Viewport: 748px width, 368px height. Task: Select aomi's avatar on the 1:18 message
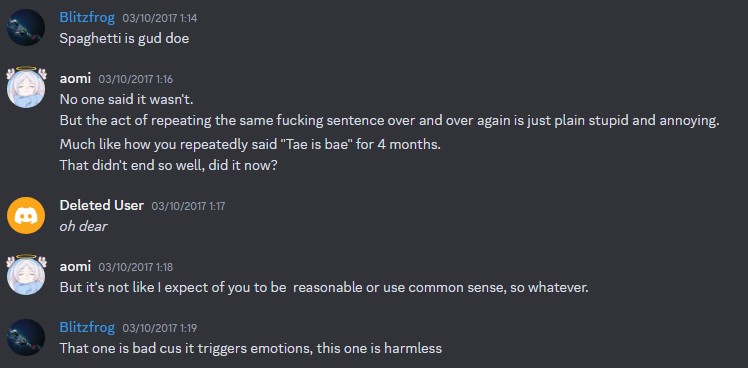coord(26,275)
